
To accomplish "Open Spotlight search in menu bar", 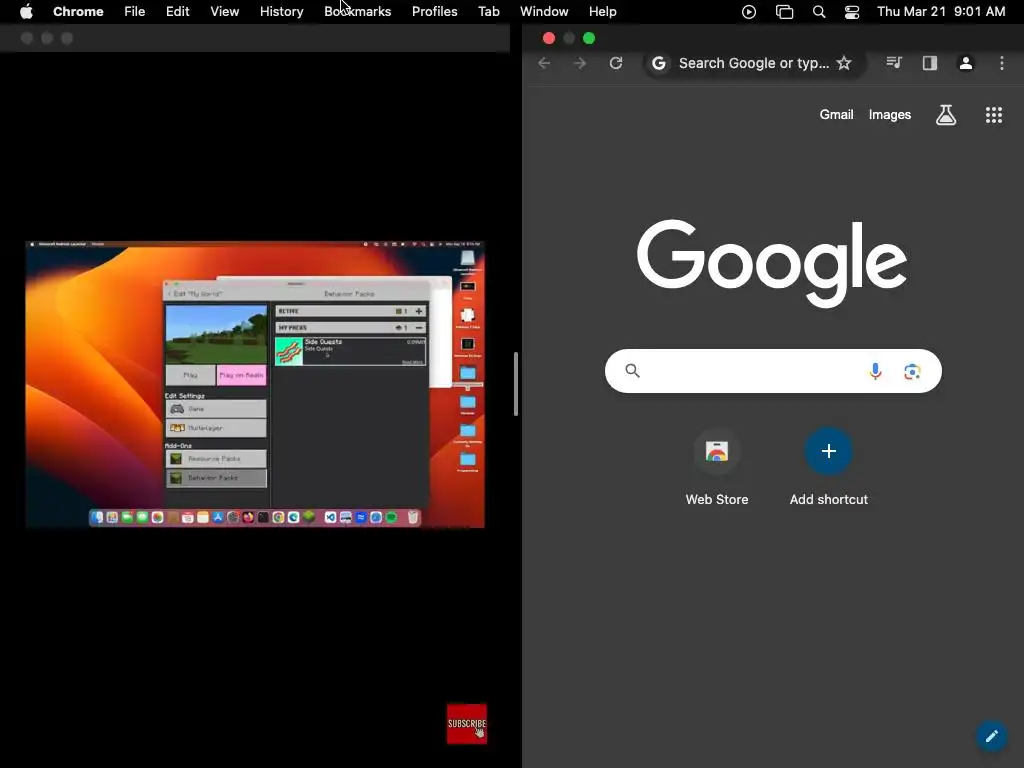I will pyautogui.click(x=819, y=12).
